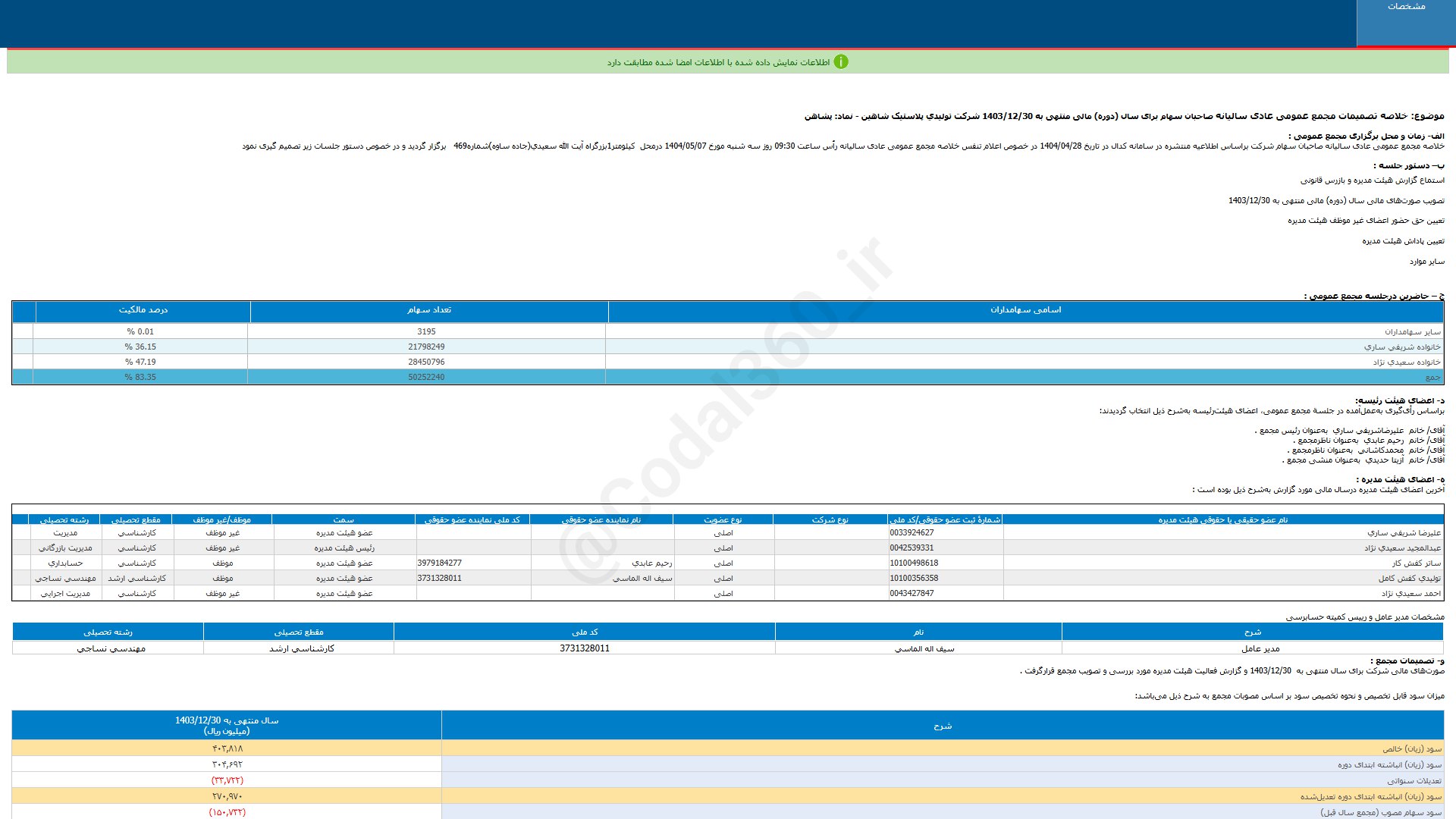
Task: Click CEO national code 3731328011 in CEO table
Action: click(x=585, y=648)
